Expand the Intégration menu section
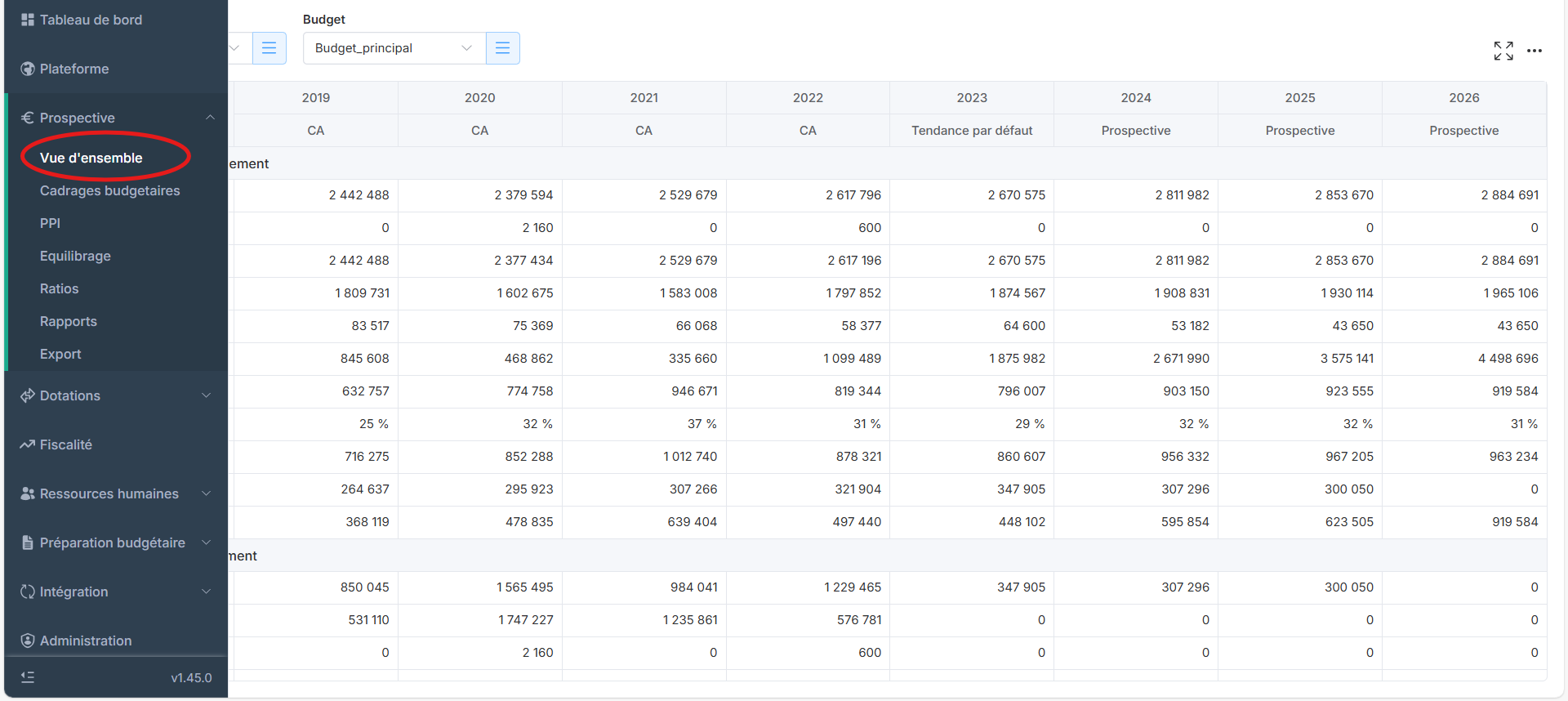1568x701 pixels. pos(206,592)
